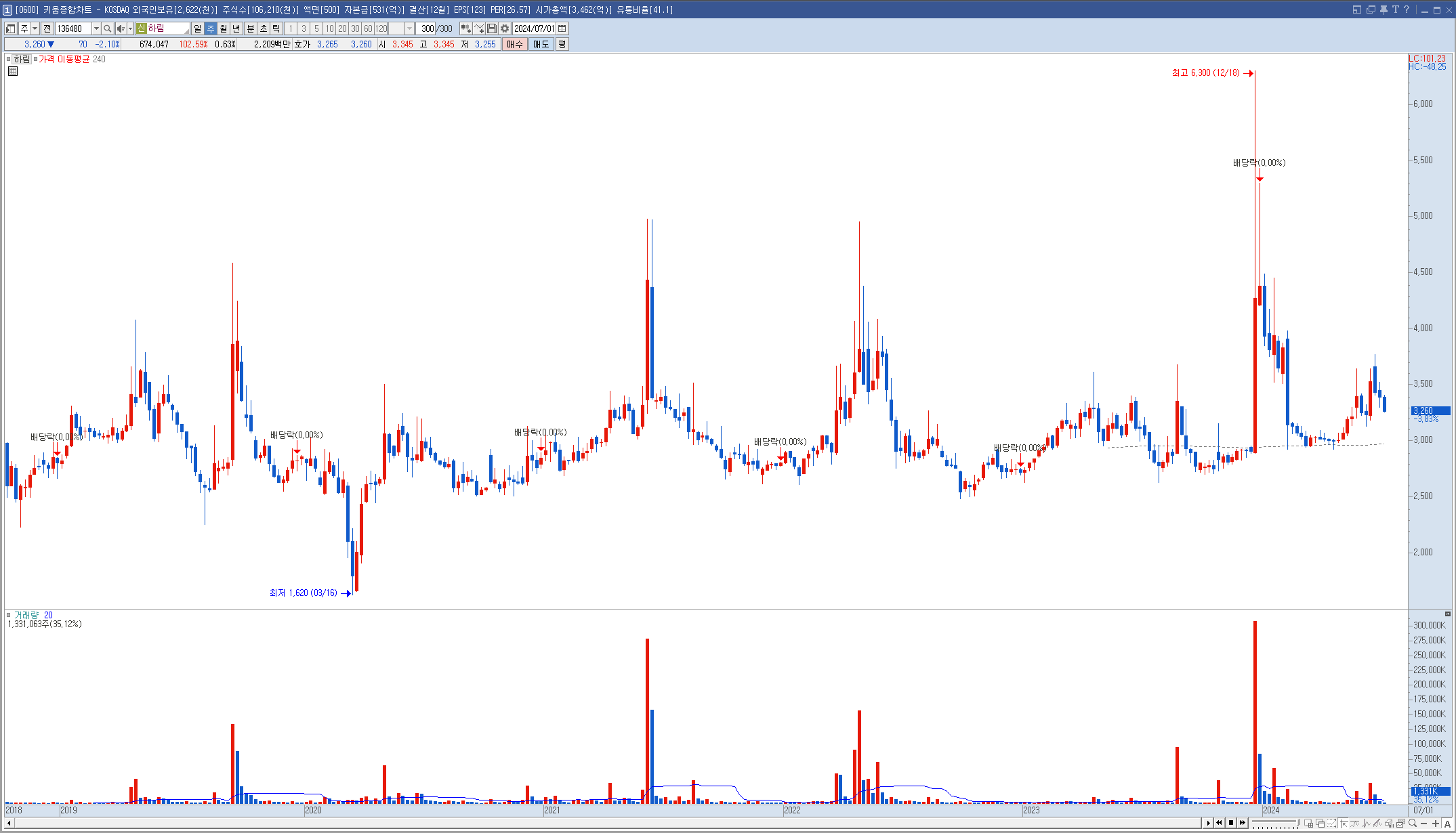Image resolution: width=1456 pixels, height=833 pixels.
Task: Click the 매도 sell button
Action: 541,44
